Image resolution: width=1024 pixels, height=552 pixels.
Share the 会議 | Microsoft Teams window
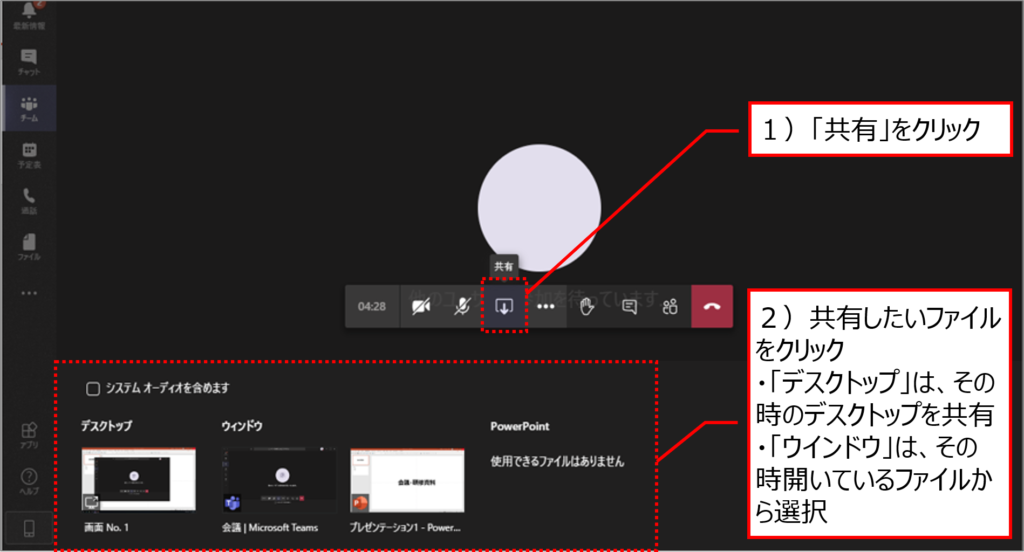pos(279,480)
